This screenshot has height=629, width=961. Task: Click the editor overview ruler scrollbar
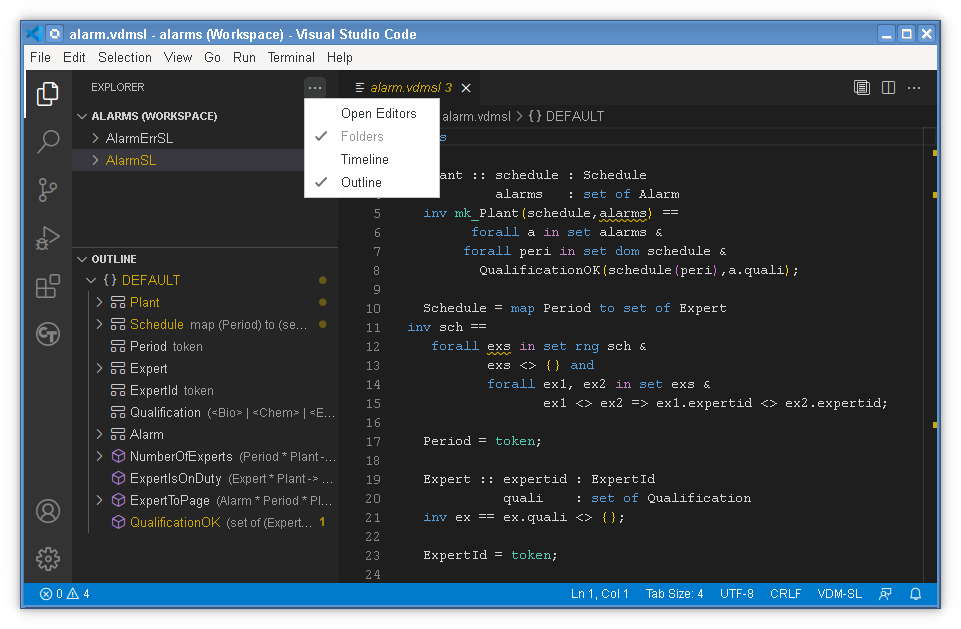tap(933, 300)
